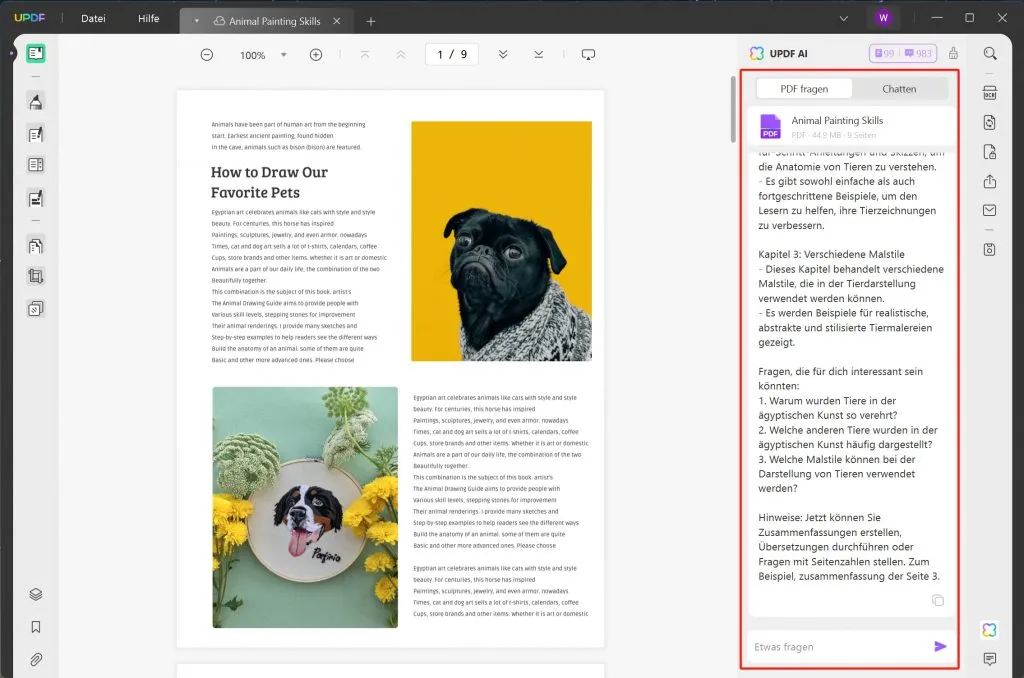Select the crop pages tool
Viewport: 1024px width, 678px height.
(x=35, y=276)
